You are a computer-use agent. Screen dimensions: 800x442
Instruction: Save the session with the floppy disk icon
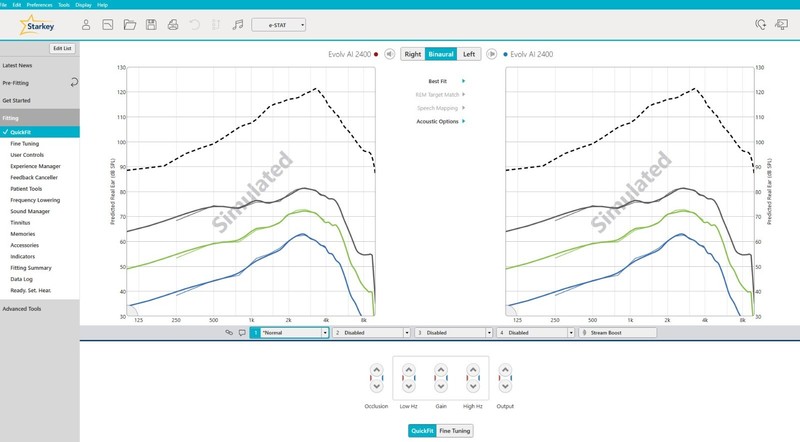[x=151, y=24]
